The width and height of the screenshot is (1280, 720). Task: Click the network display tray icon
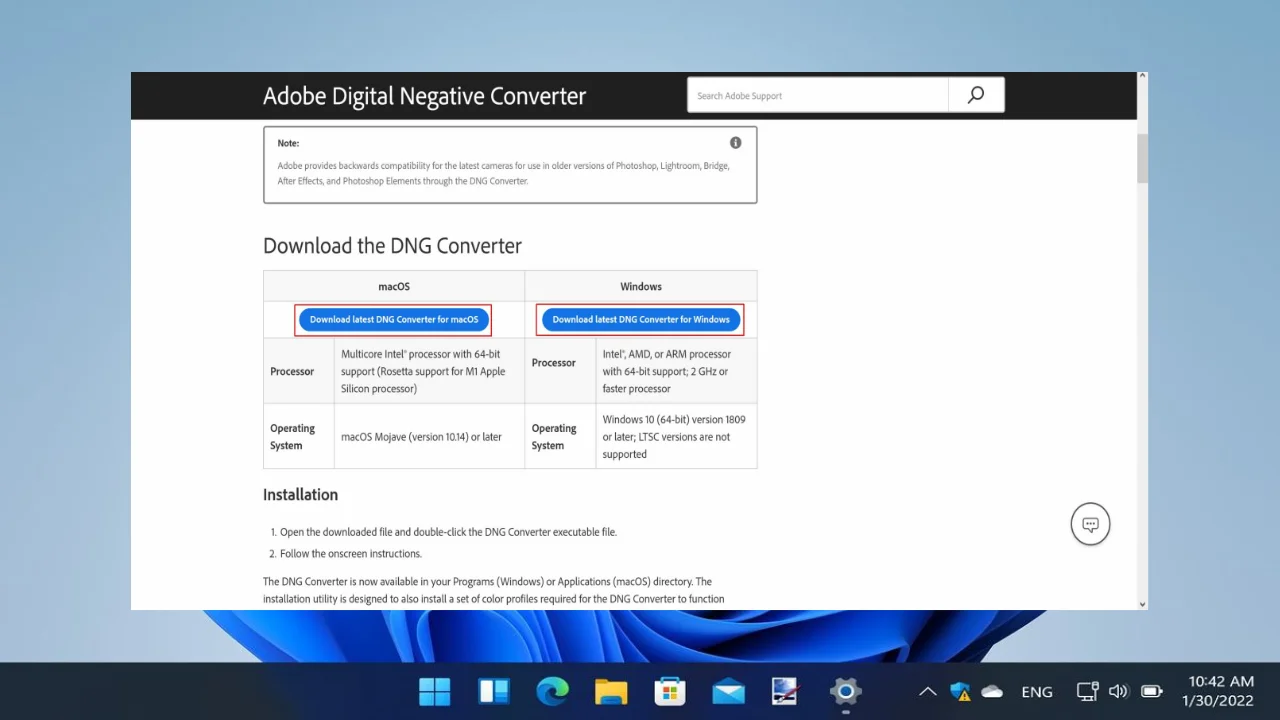(x=1087, y=691)
